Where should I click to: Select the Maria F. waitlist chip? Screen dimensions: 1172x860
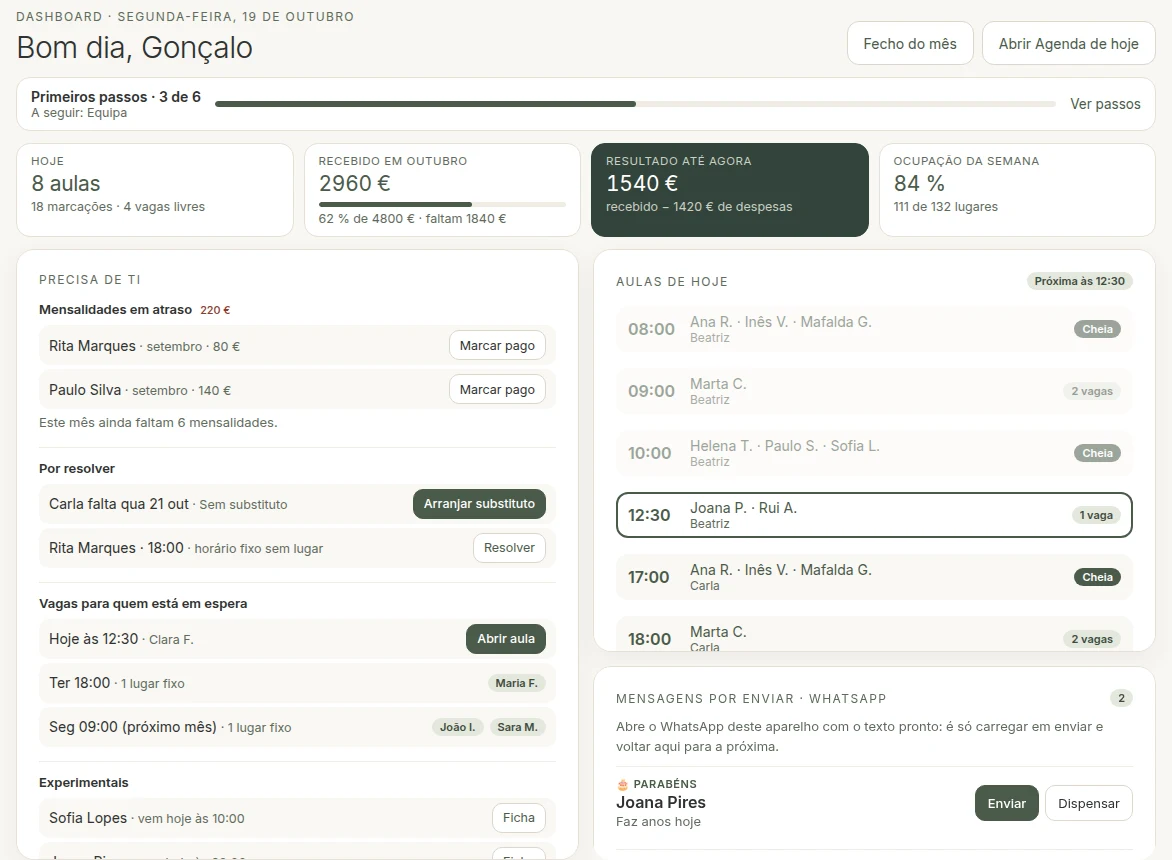[x=516, y=683]
